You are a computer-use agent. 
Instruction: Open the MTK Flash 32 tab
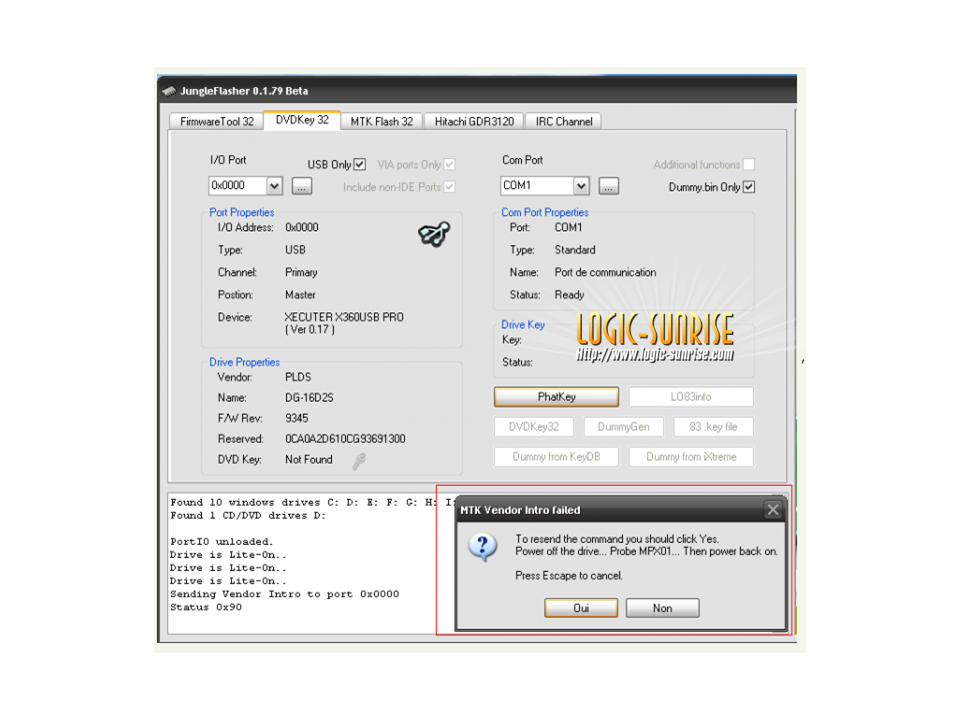pyautogui.click(x=381, y=121)
